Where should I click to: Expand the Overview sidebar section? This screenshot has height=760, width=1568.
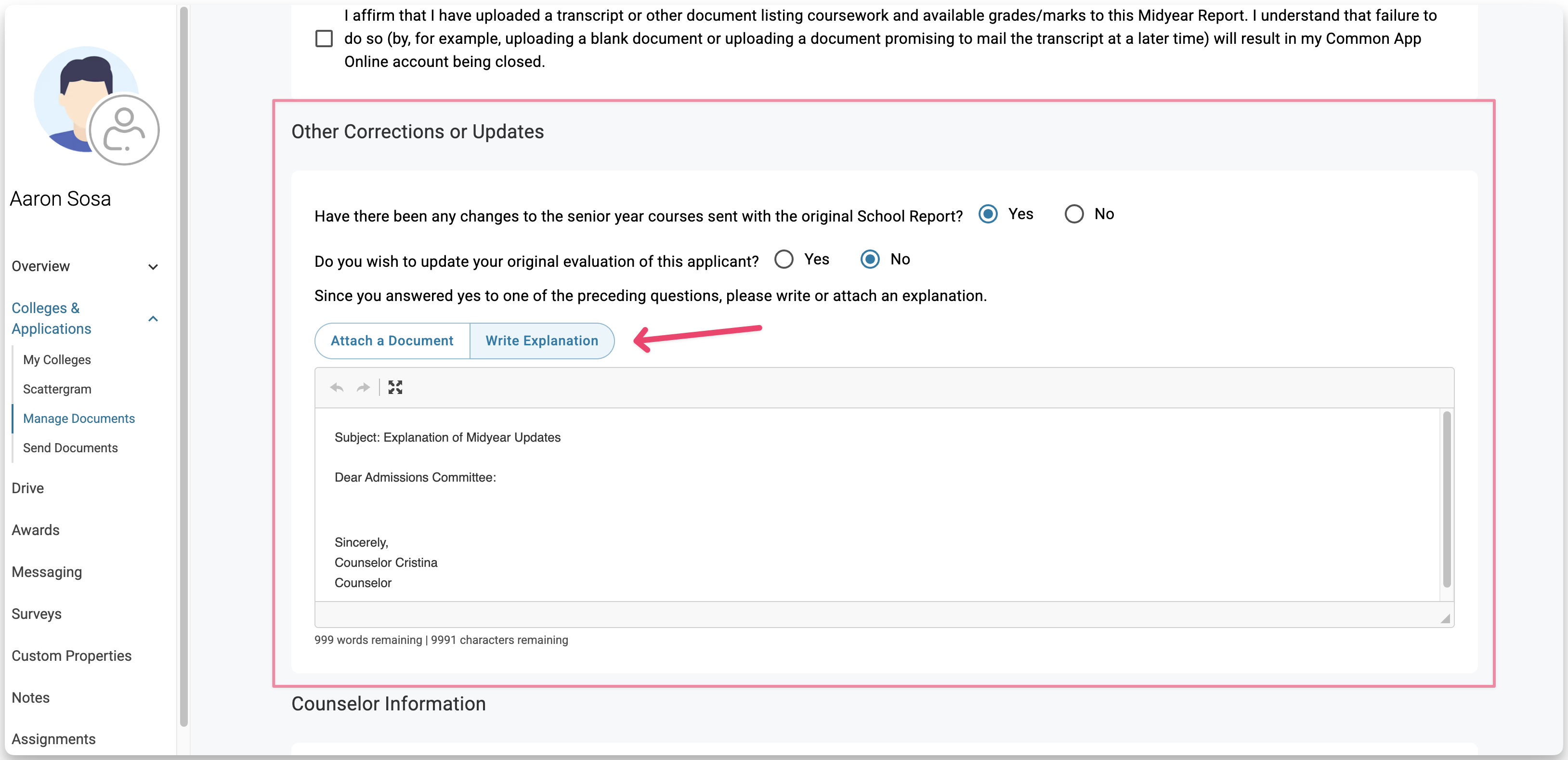154,267
